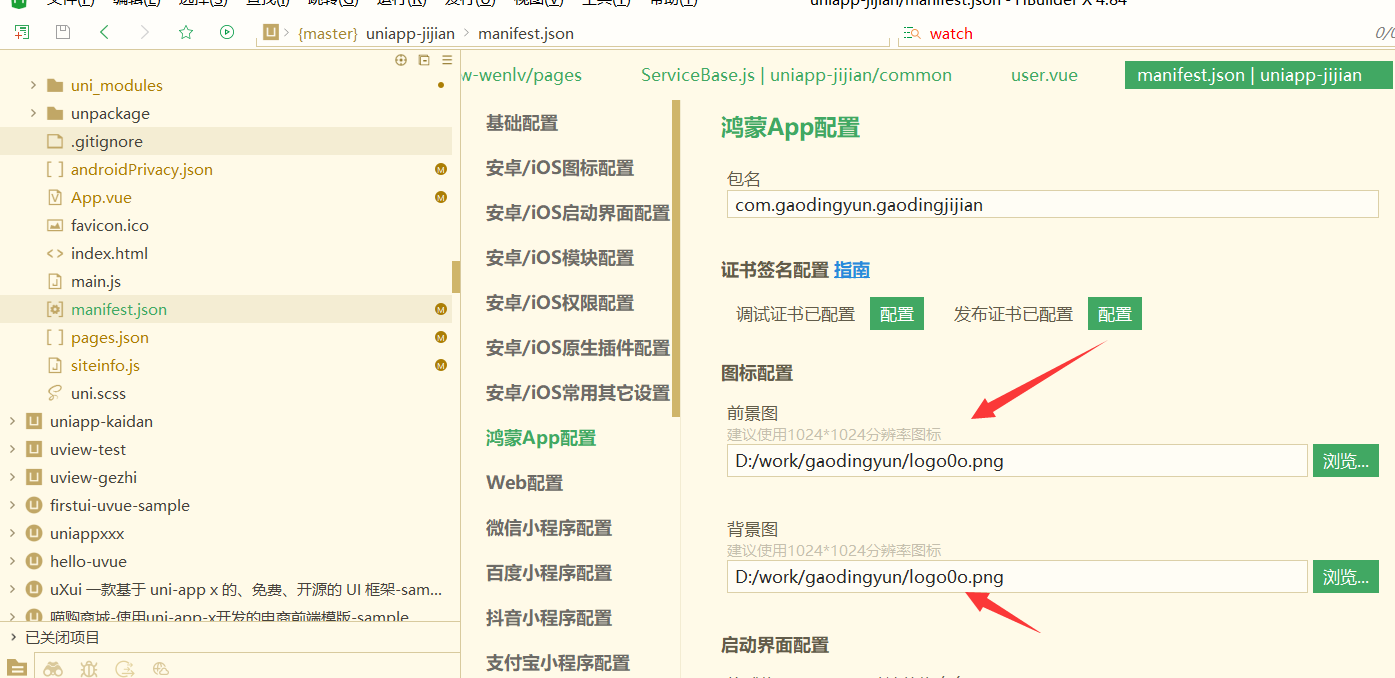1395x678 pixels.
Task: Click the save file toolbar icon
Action: [63, 33]
